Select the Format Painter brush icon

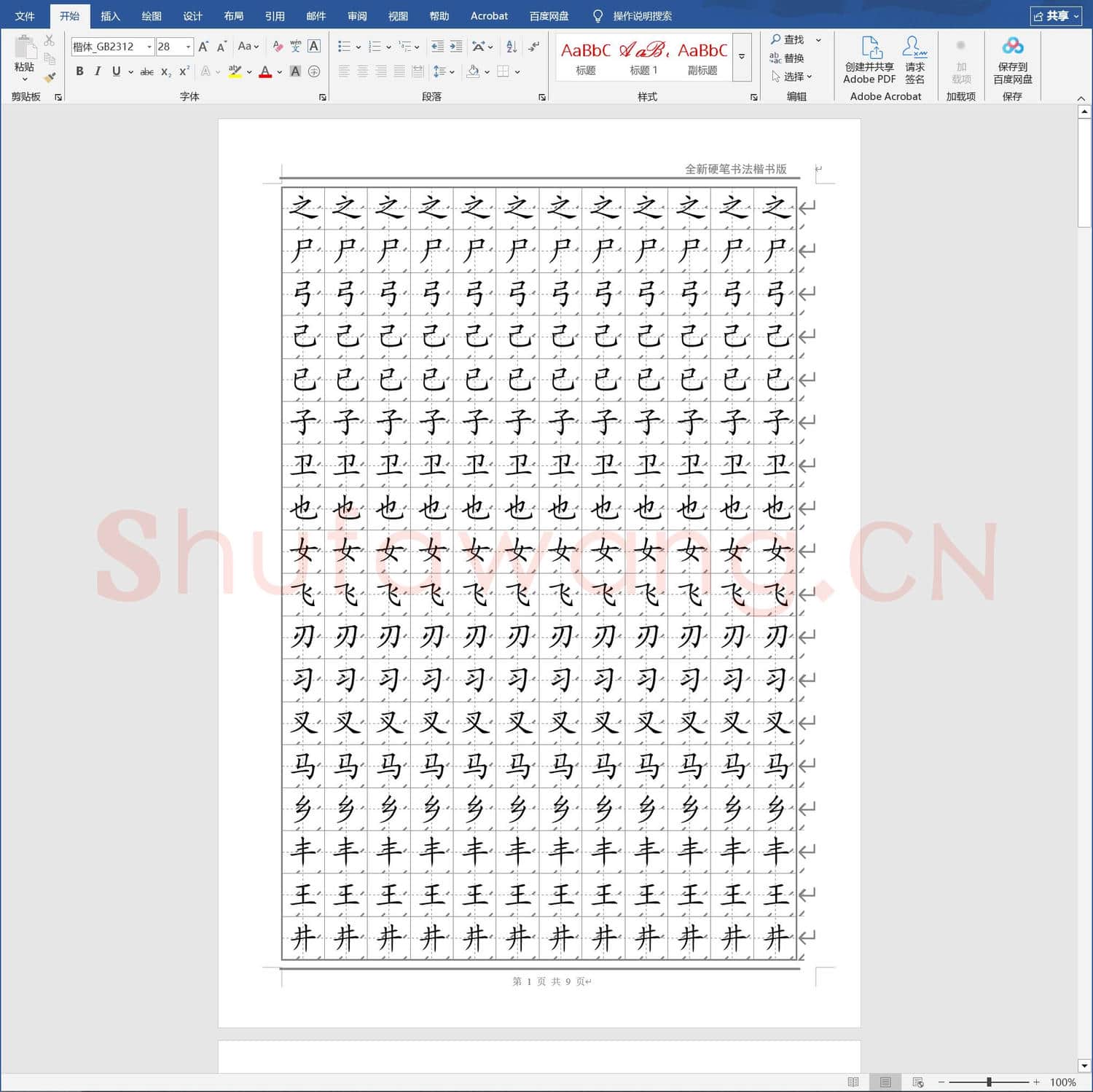point(50,77)
